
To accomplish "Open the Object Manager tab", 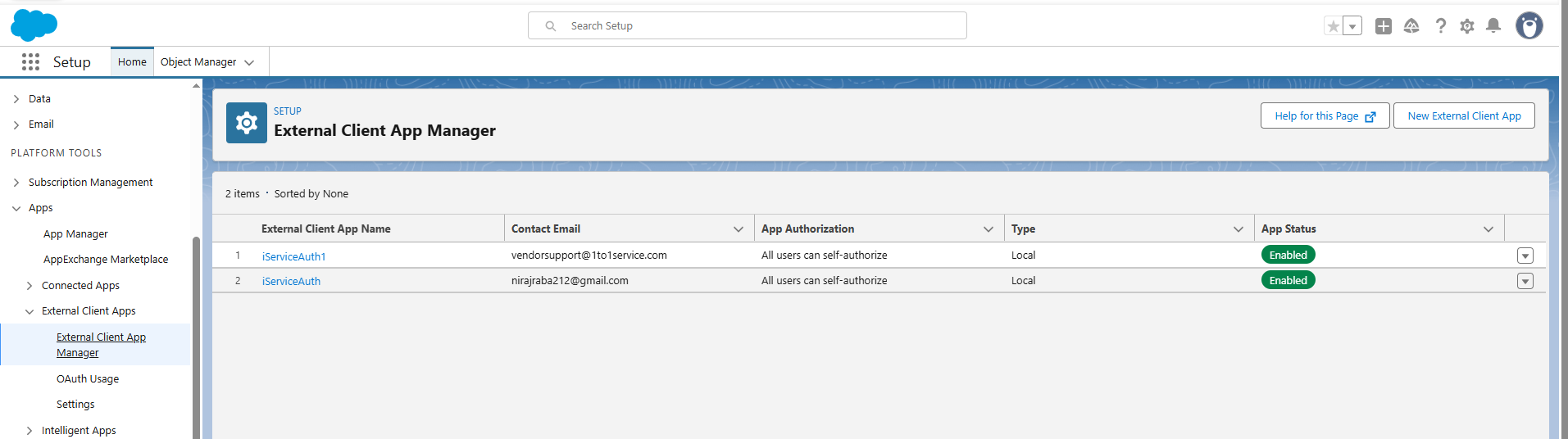I will 198,61.
